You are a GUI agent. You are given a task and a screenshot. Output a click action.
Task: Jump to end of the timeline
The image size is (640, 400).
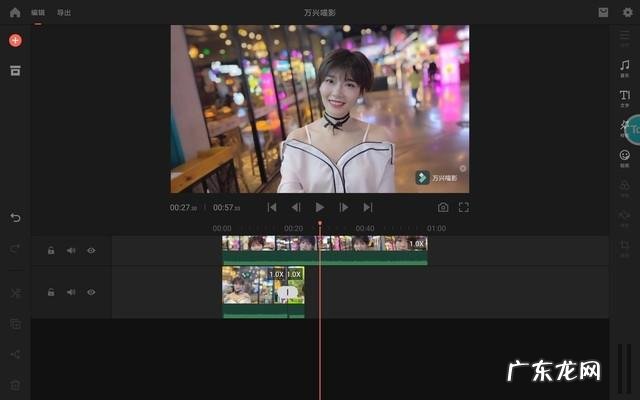click(368, 207)
